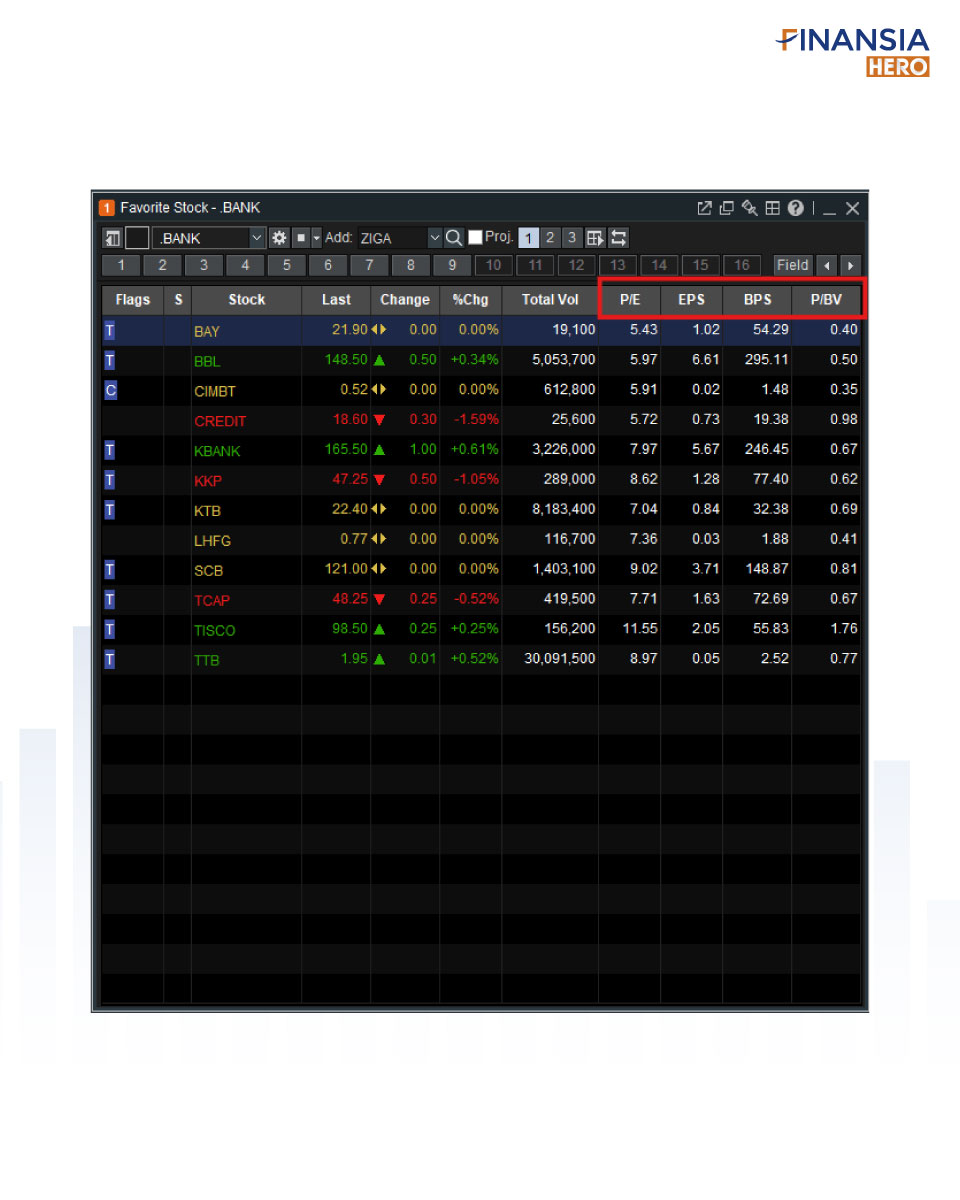Click SCB EPS value 3.71
The height and width of the screenshot is (1200, 960).
pos(705,569)
